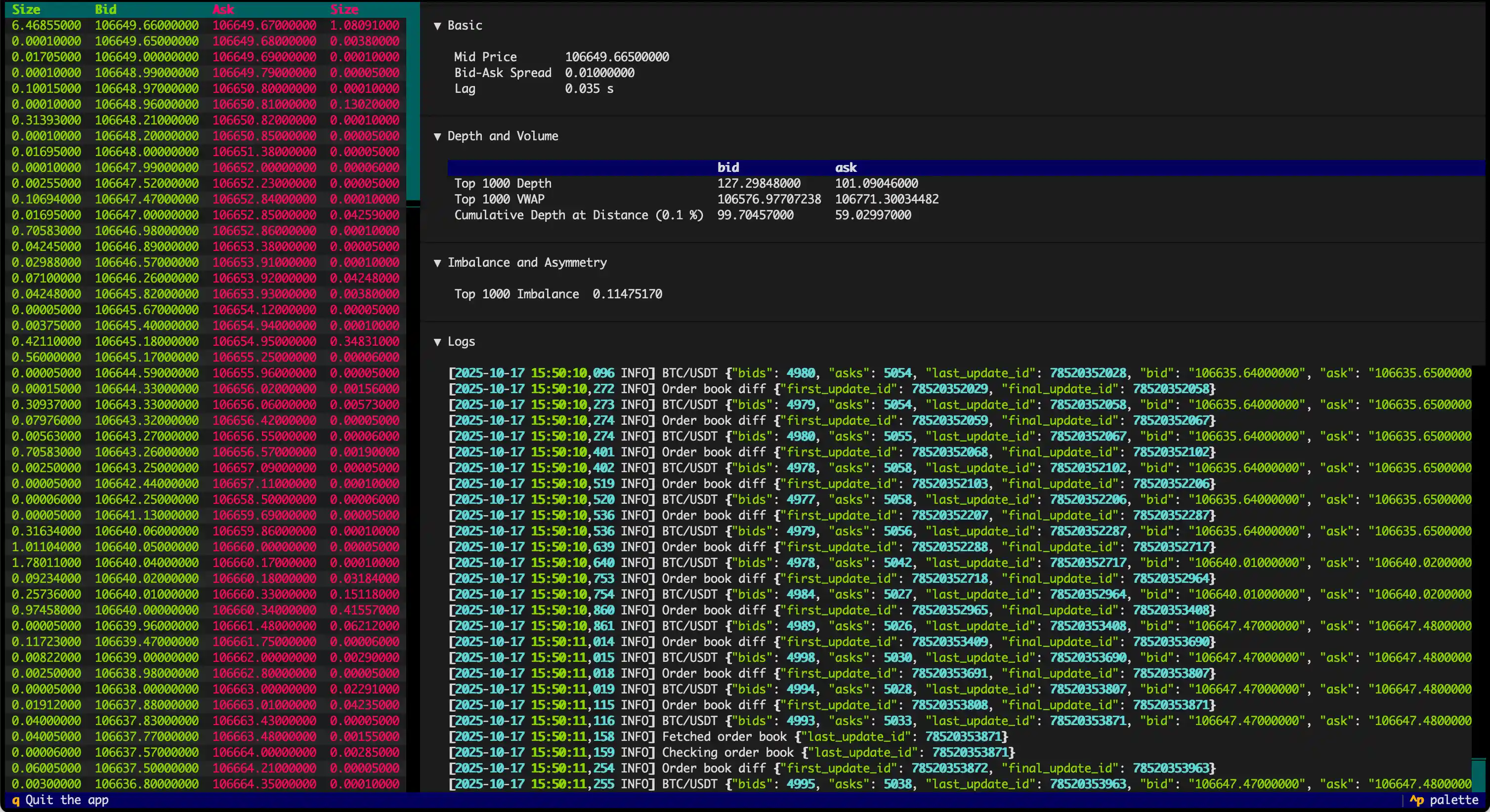This screenshot has width=1490, height=812.
Task: Click top ask price 106649.67000000
Action: (264, 25)
